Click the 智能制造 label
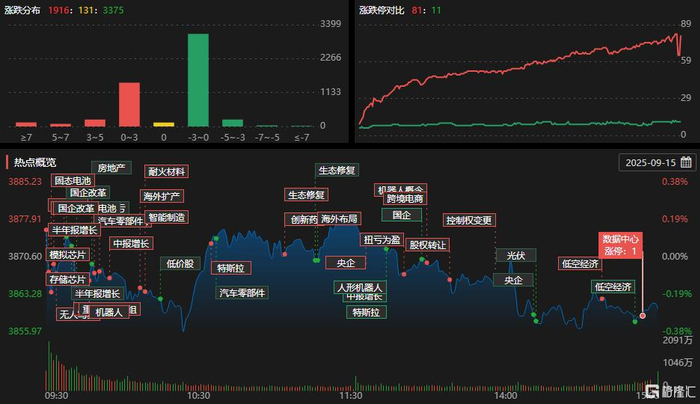The width and height of the screenshot is (700, 404). [x=167, y=217]
